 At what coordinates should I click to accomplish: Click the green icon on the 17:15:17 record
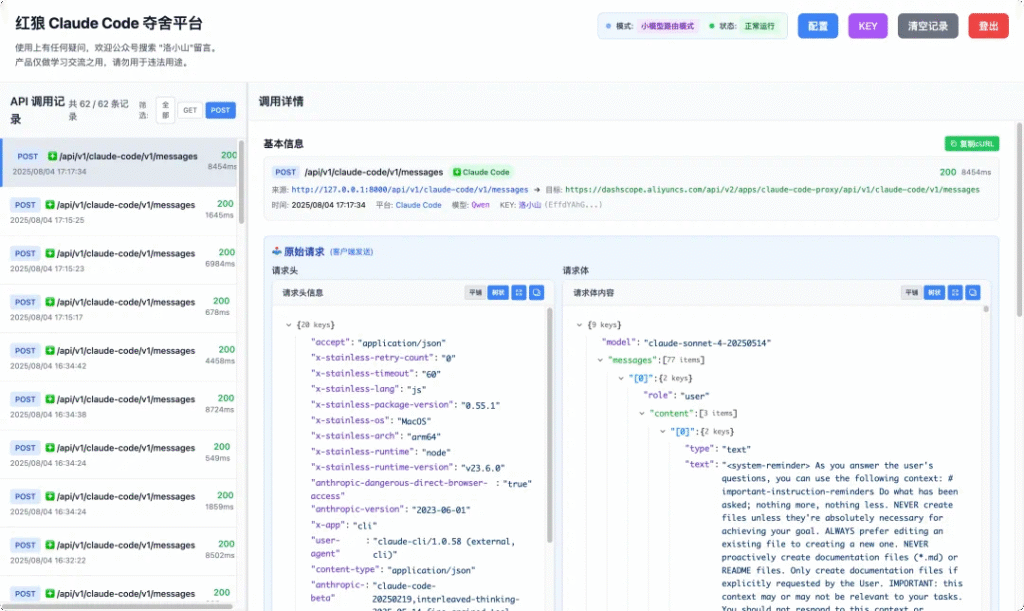pyautogui.click(x=50, y=302)
